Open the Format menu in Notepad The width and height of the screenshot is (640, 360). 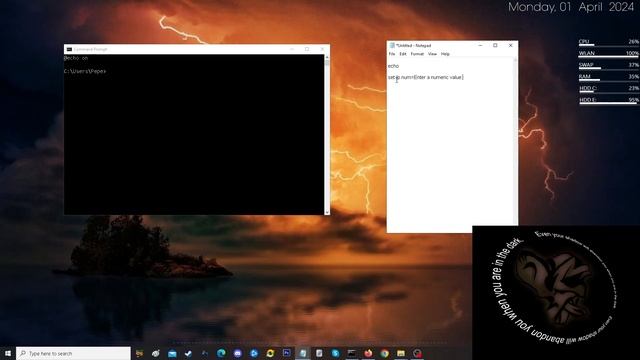coord(417,54)
